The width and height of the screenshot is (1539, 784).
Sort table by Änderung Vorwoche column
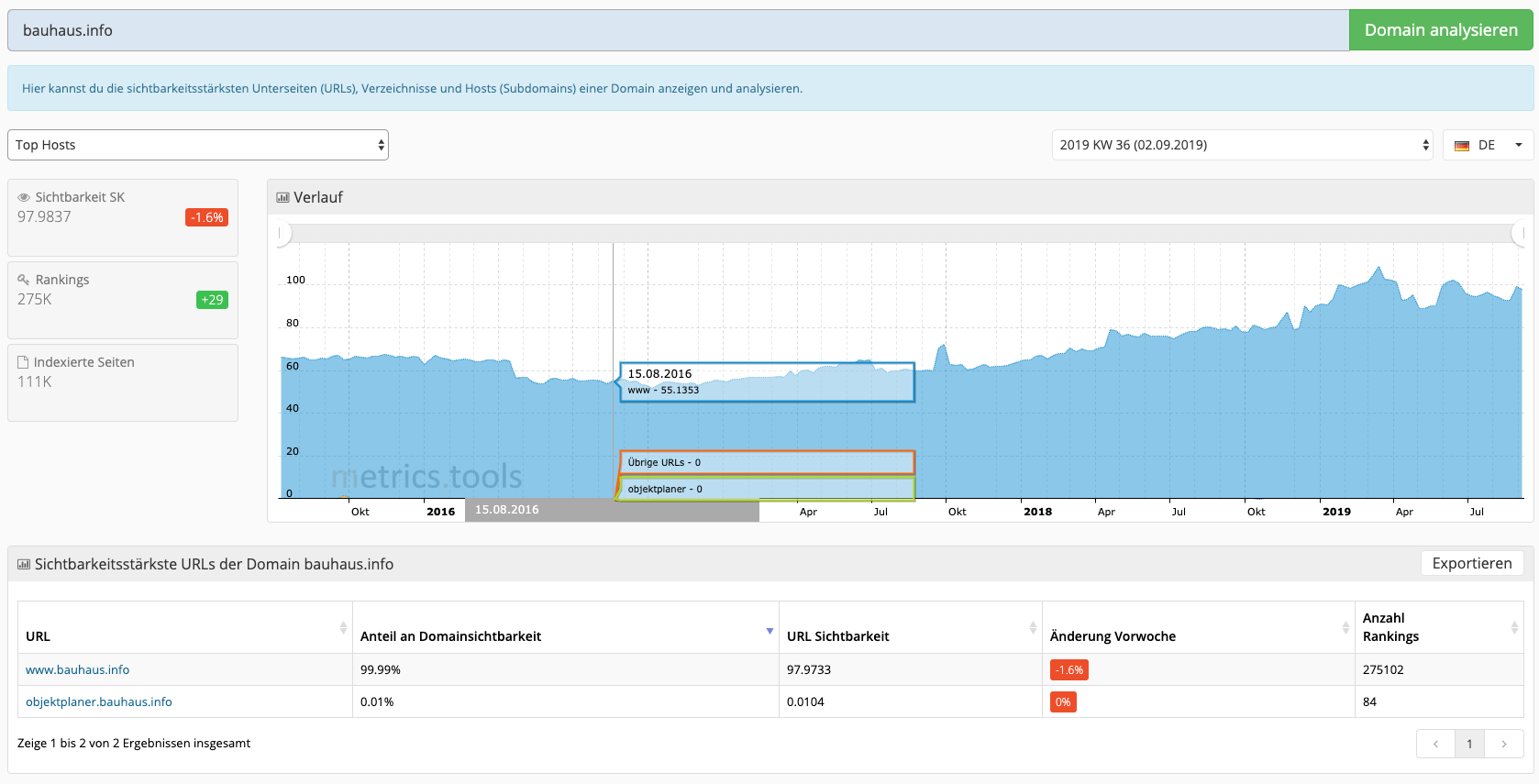1199,627
